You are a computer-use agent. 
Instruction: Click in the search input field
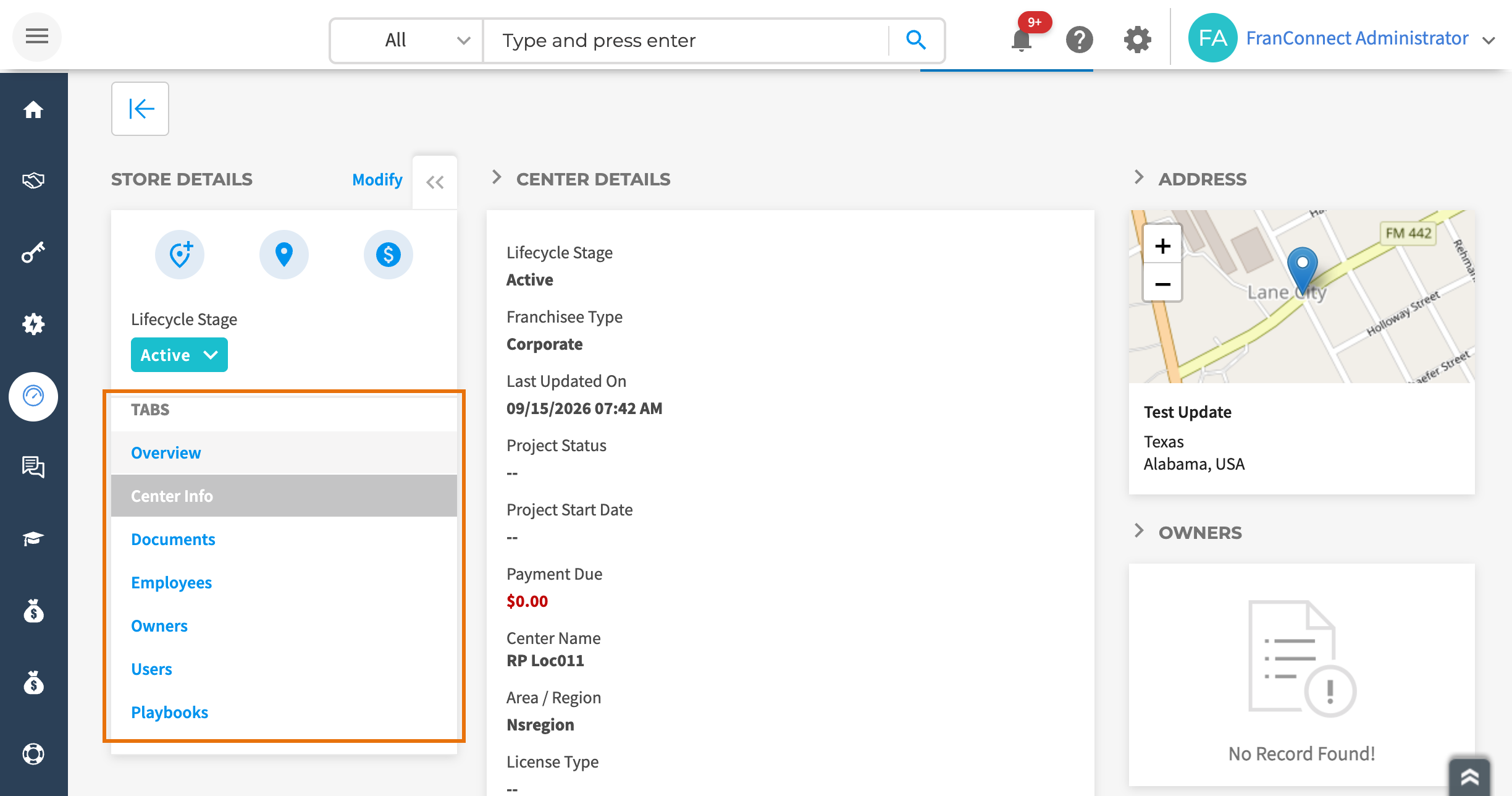[x=686, y=40]
